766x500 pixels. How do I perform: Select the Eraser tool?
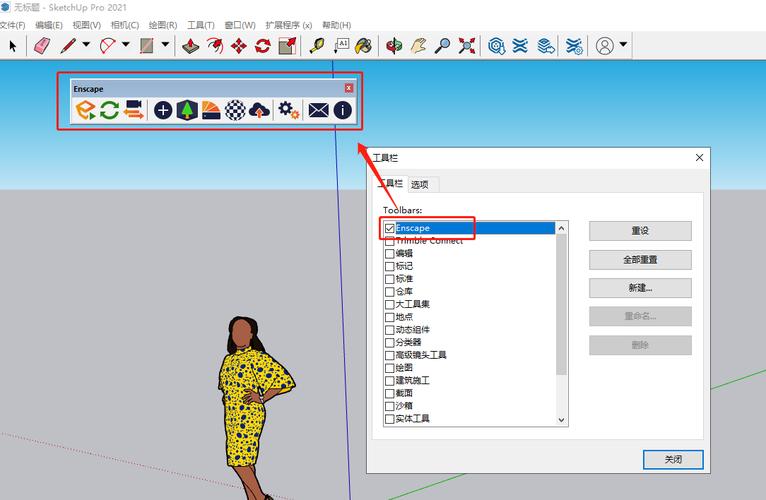[x=43, y=46]
